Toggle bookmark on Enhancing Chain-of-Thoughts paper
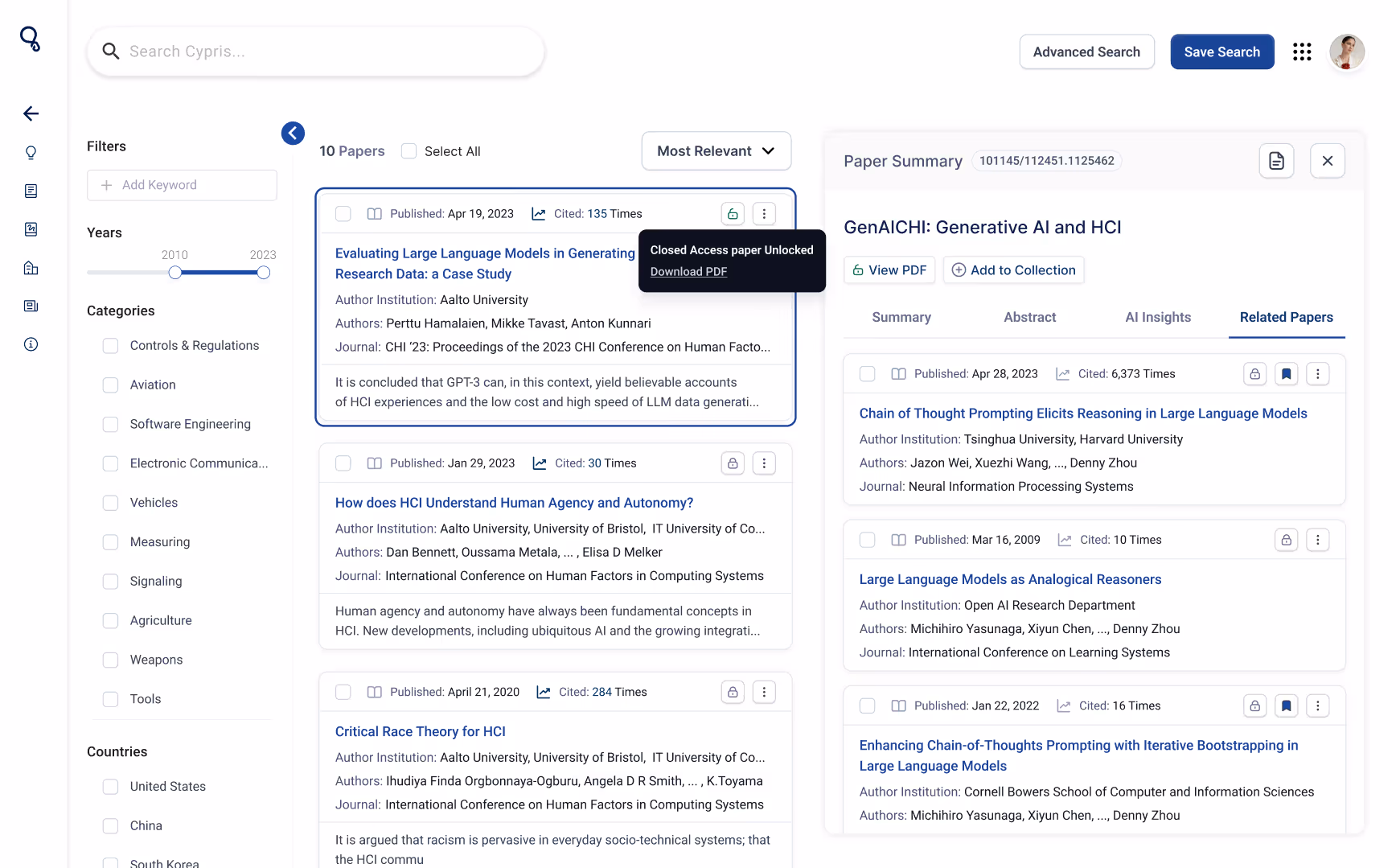The width and height of the screenshot is (1400, 868). coord(1286,706)
